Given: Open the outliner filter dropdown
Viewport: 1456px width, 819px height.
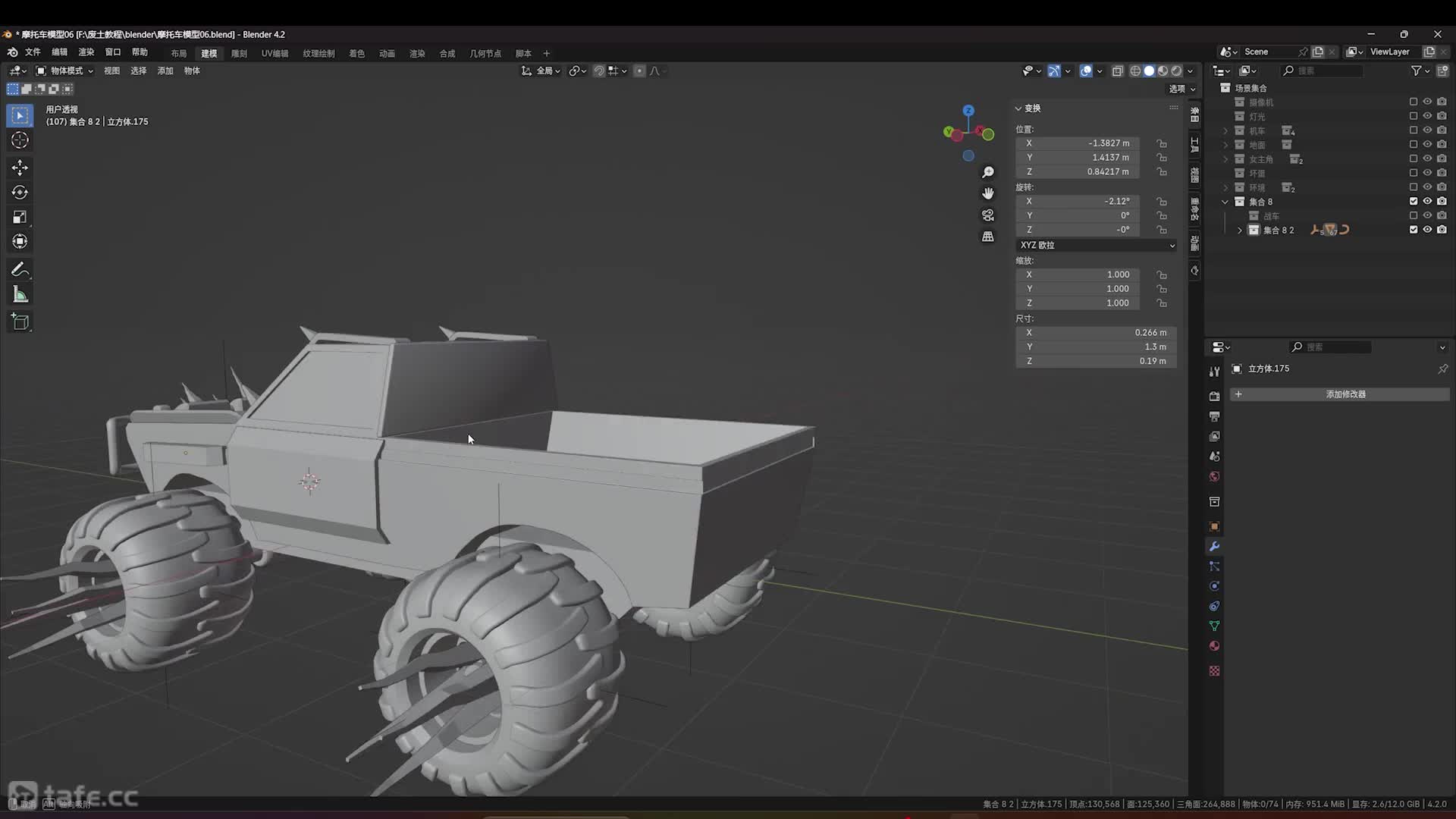Looking at the screenshot, I should 1420,71.
